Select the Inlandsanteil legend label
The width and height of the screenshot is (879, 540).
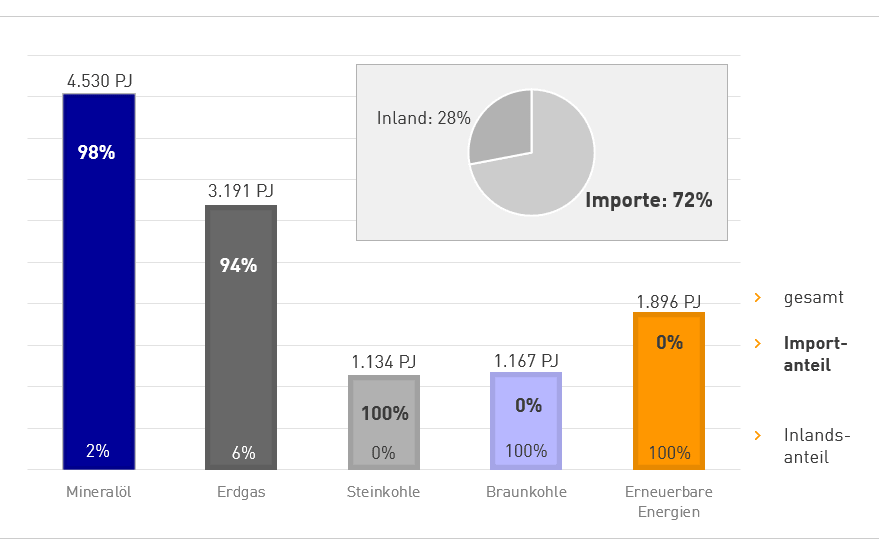[816, 446]
